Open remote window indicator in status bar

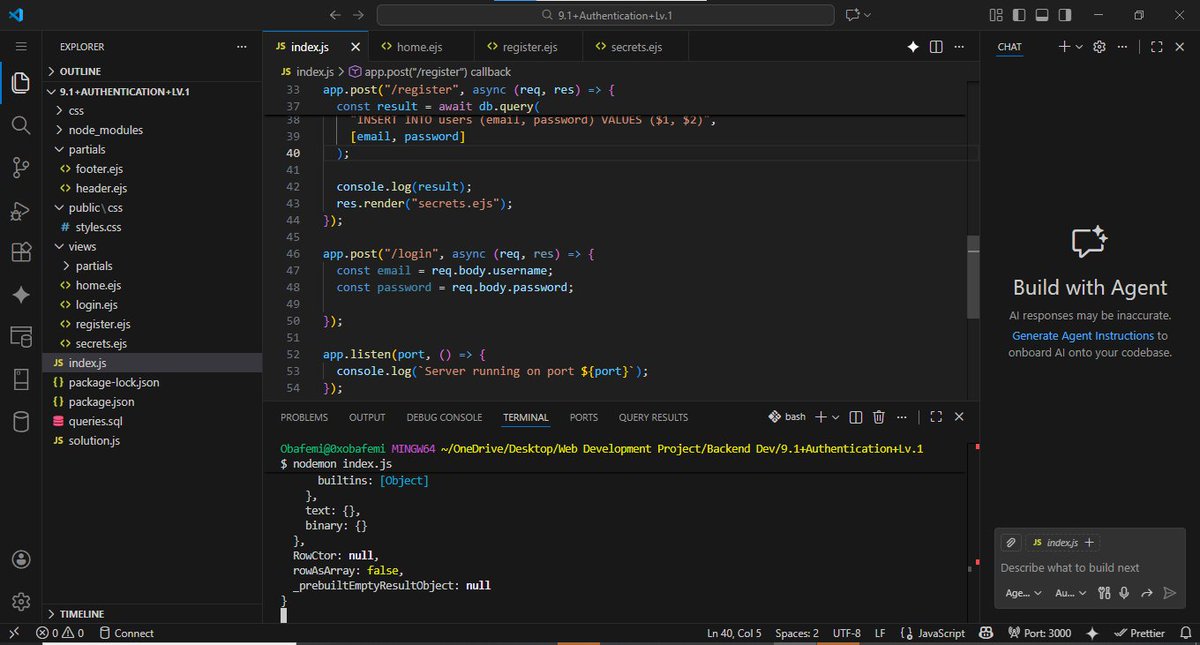pyautogui.click(x=14, y=633)
